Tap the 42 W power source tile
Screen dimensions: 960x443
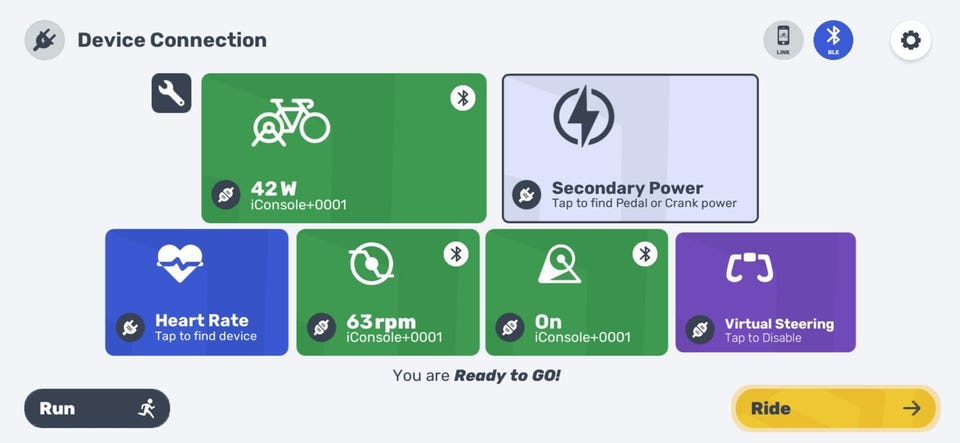(344, 148)
